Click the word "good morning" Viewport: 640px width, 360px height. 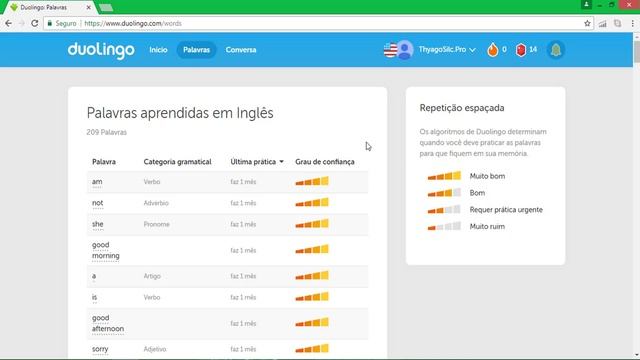(105, 250)
